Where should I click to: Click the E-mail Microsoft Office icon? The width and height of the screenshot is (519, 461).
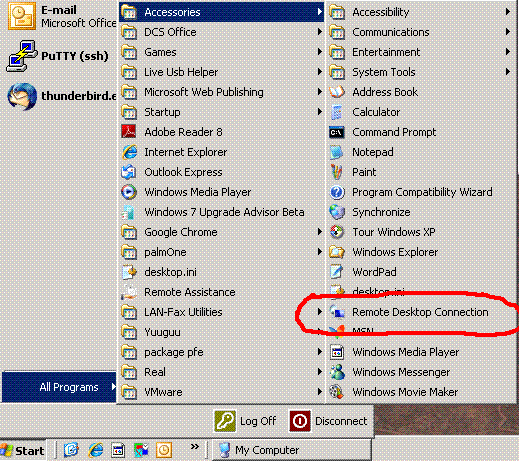pyautogui.click(x=22, y=16)
